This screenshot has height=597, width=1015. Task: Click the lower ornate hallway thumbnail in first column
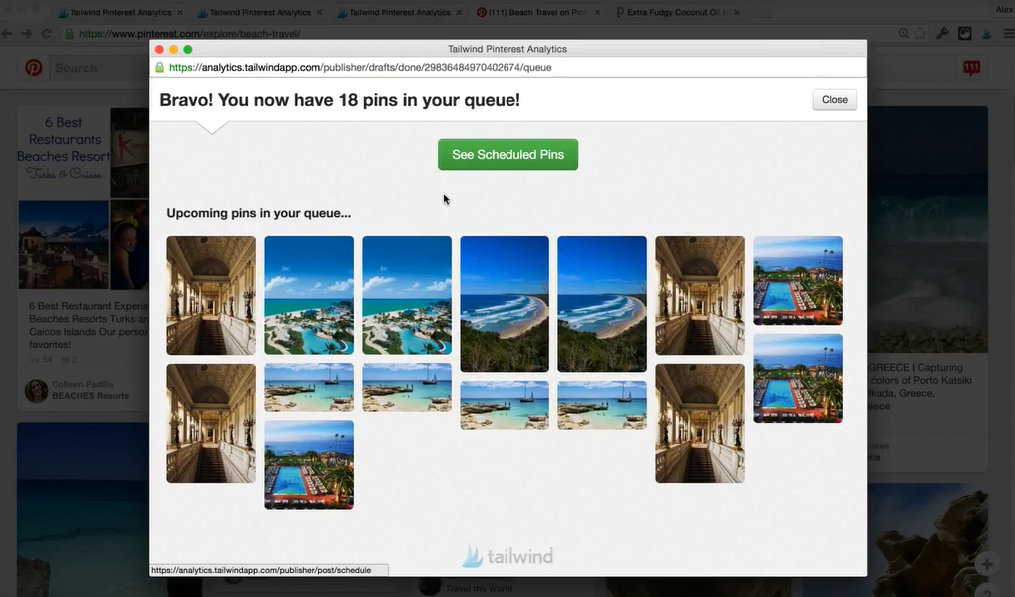coord(211,423)
